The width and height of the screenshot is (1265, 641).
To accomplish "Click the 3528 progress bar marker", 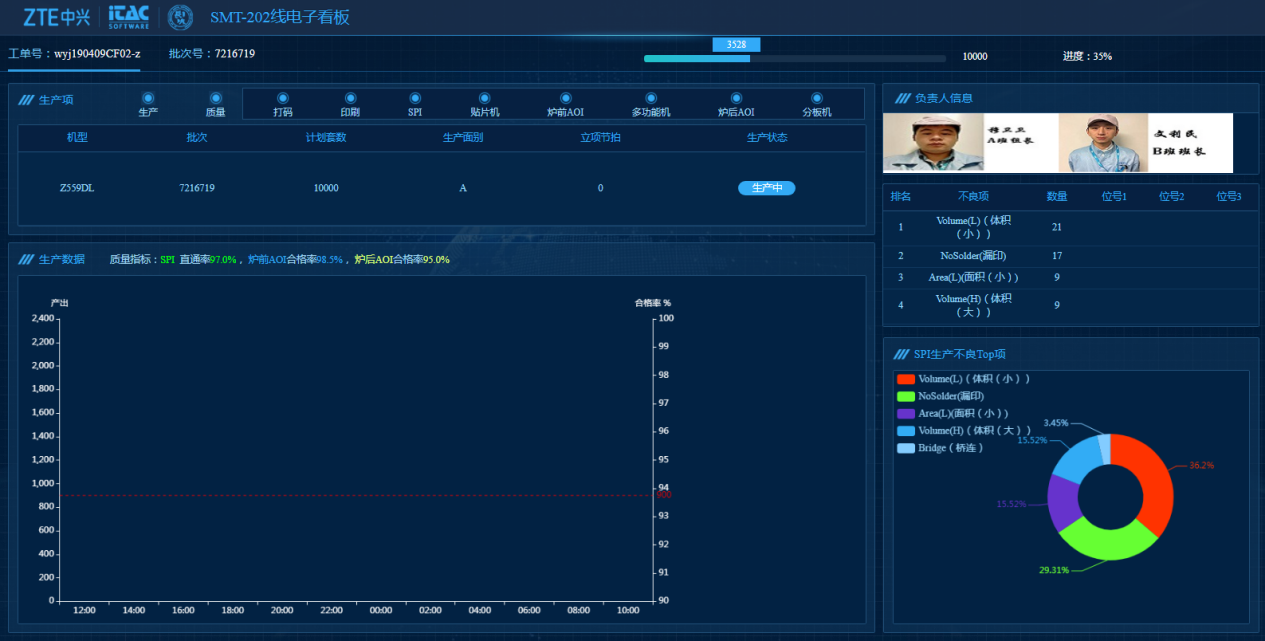I will 736,45.
